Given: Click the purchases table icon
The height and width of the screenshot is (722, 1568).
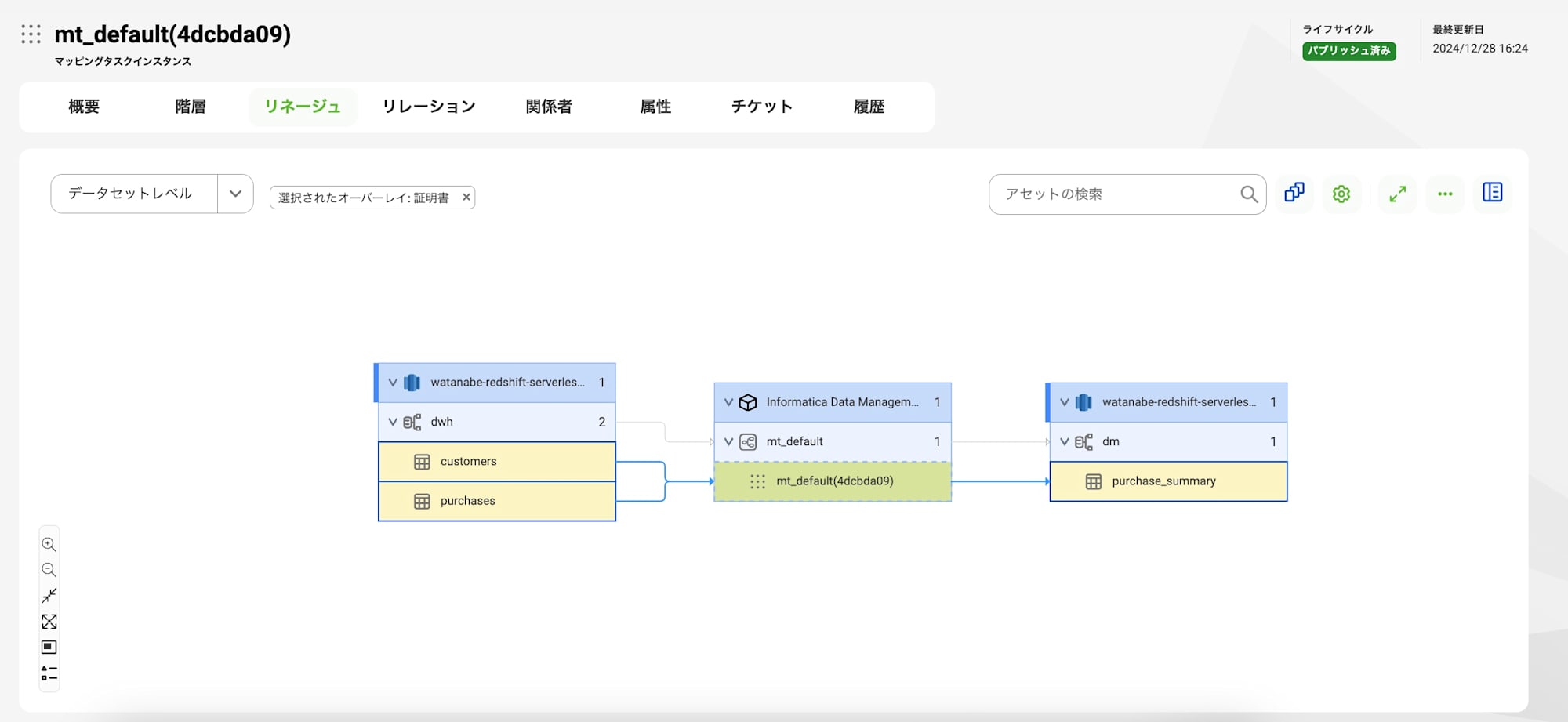Looking at the screenshot, I should (x=422, y=502).
